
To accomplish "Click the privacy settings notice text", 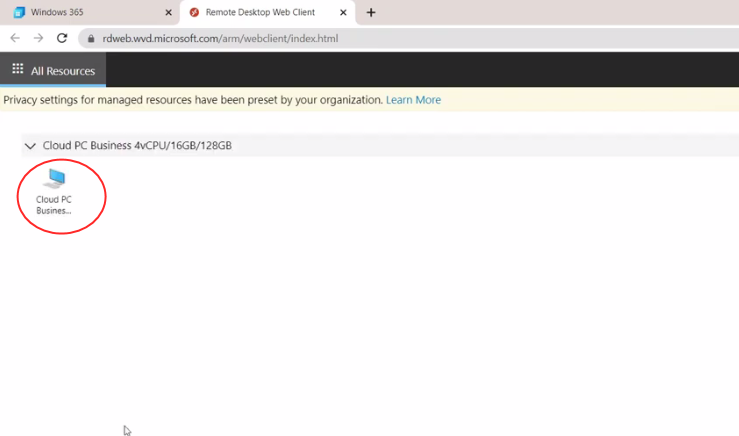I will point(193,100).
